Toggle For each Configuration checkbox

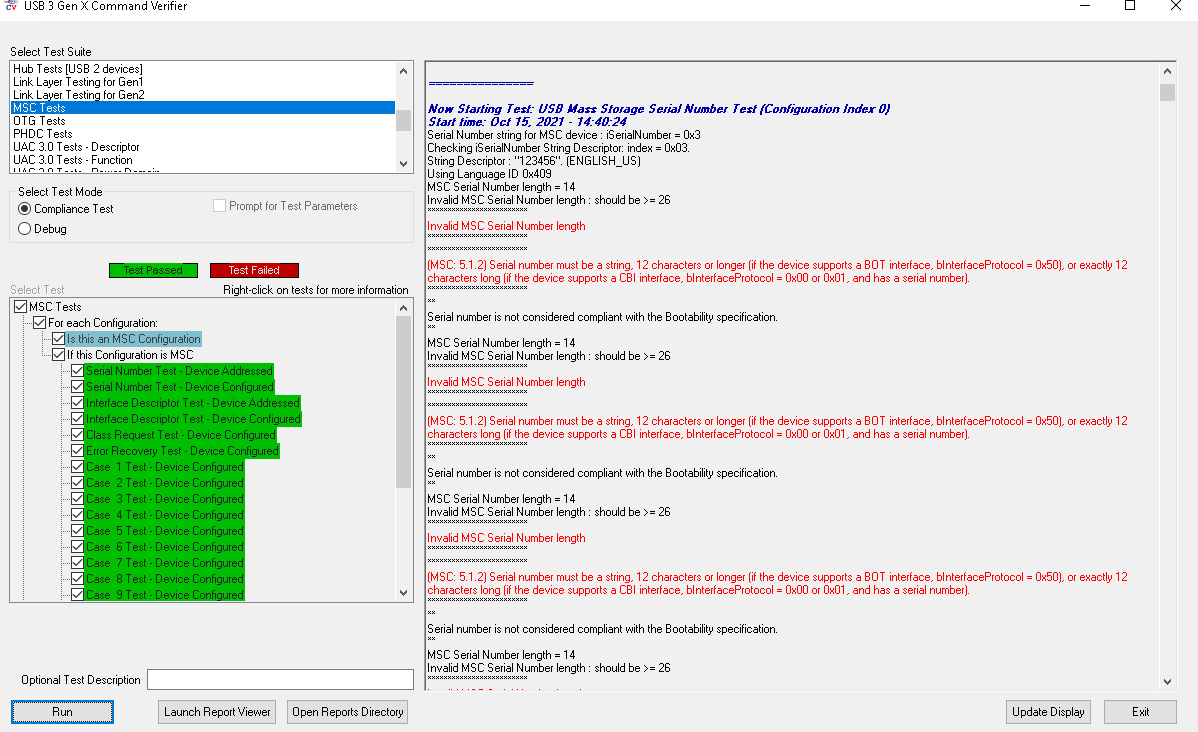click(x=40, y=322)
